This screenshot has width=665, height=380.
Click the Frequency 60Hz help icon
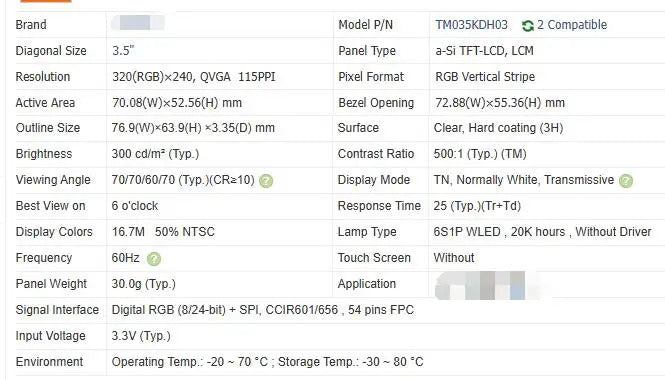click(154, 259)
